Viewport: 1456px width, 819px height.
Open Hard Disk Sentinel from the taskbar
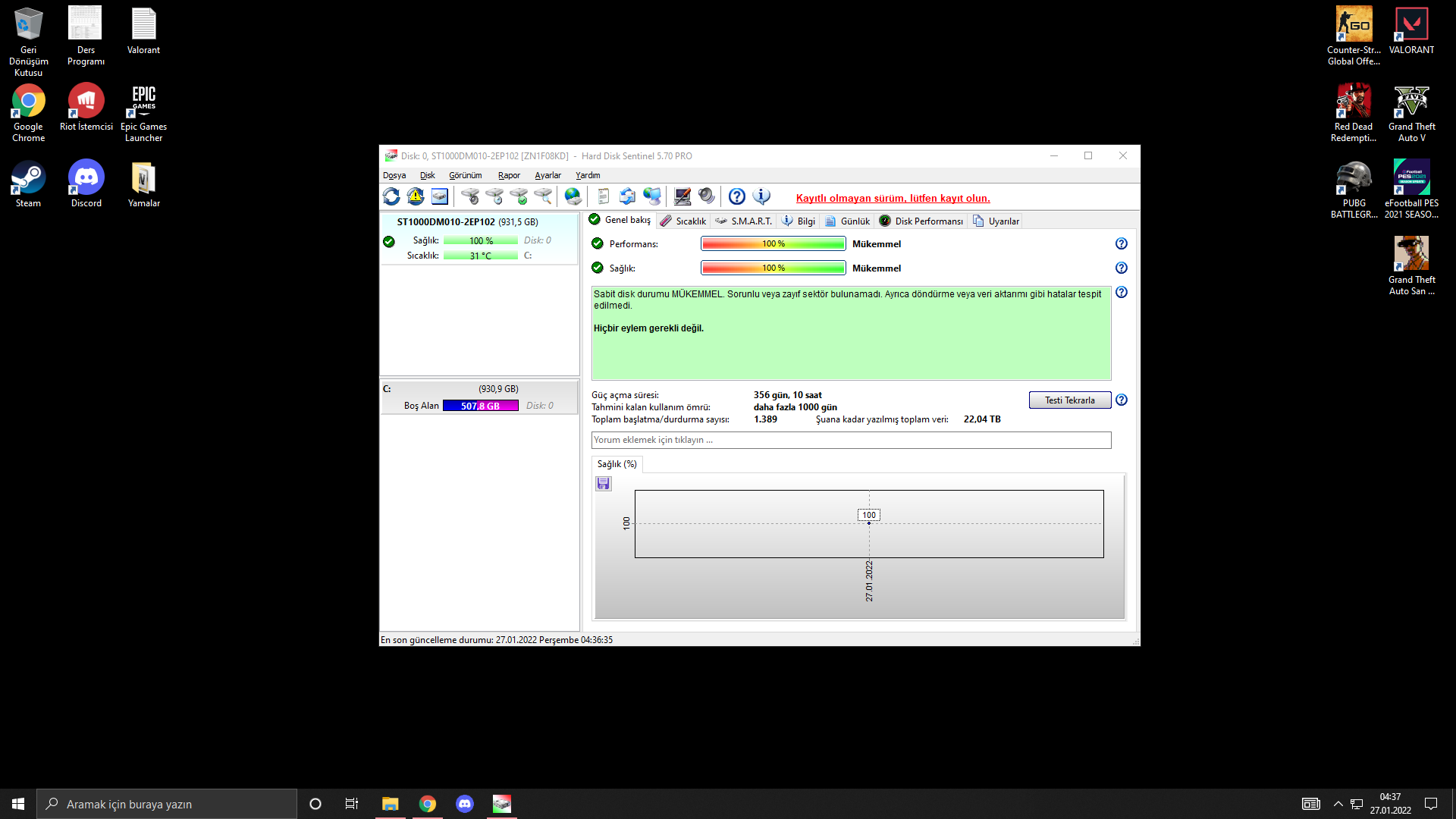[502, 804]
